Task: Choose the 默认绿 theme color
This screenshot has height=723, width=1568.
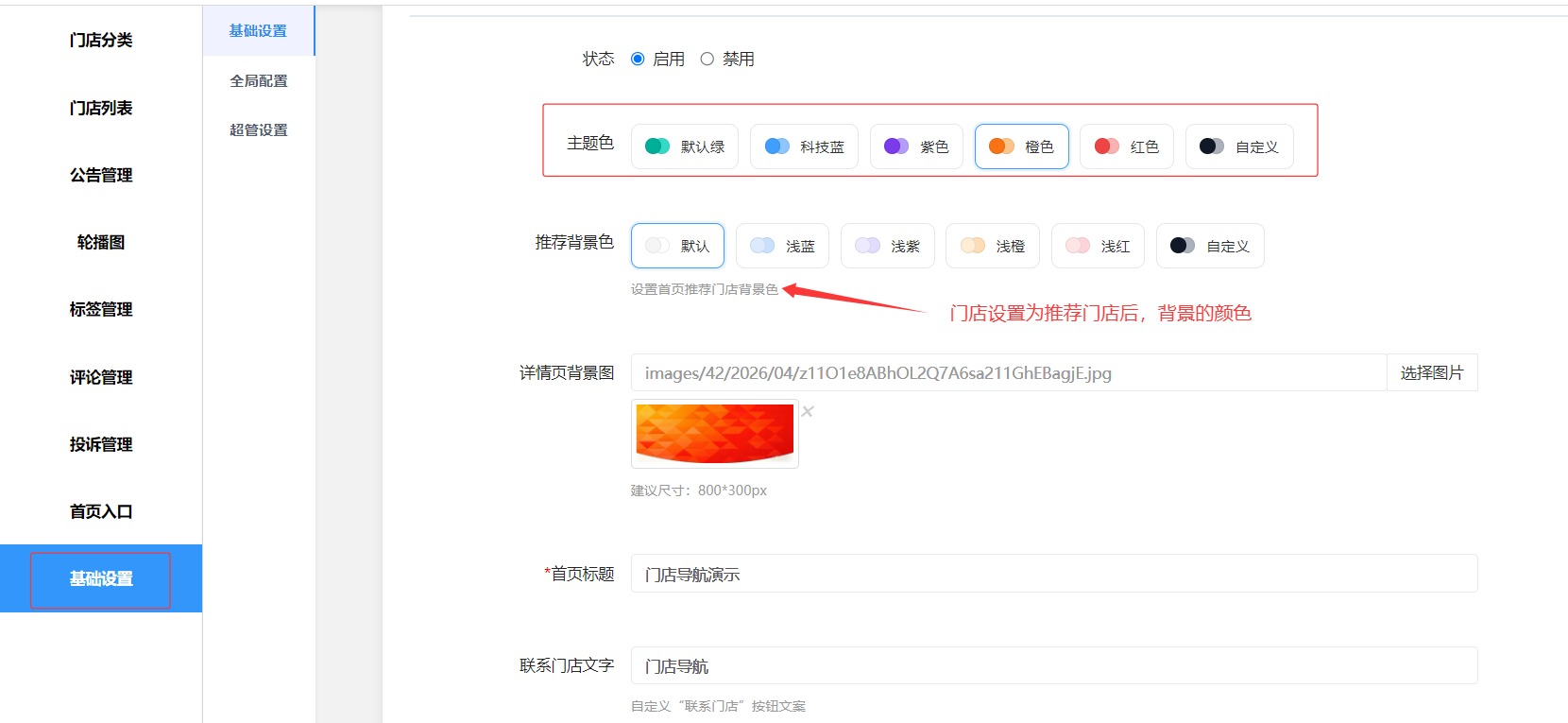Action: pos(685,146)
